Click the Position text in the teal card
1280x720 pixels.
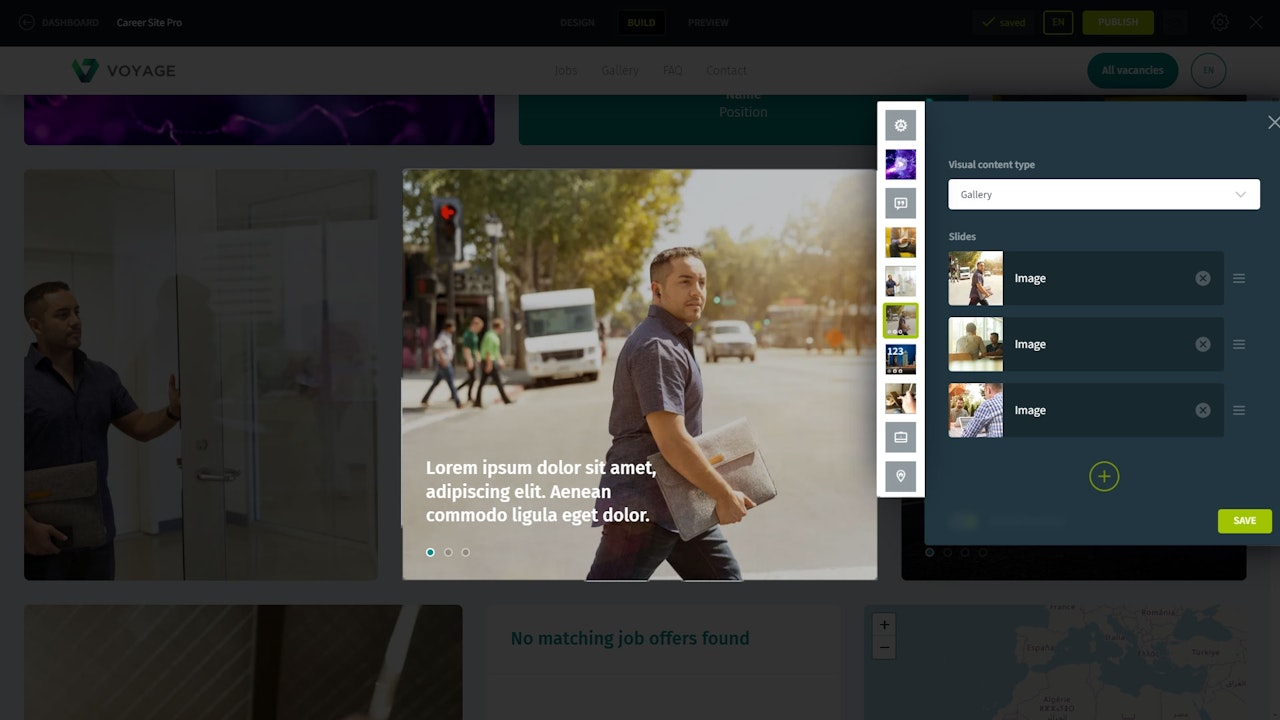(743, 112)
